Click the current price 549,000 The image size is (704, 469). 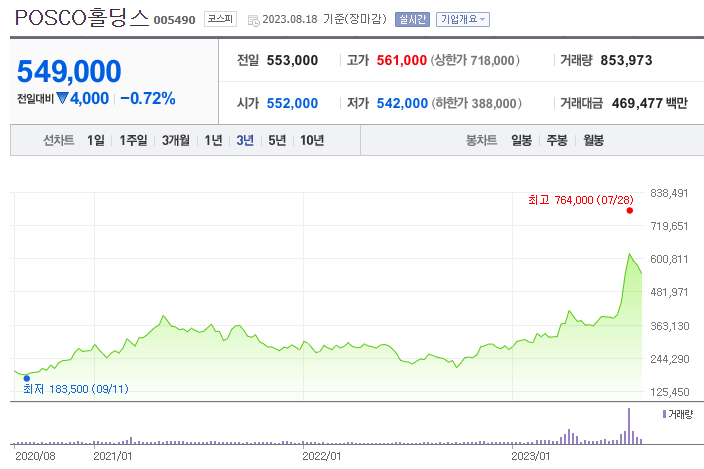[x=69, y=71]
